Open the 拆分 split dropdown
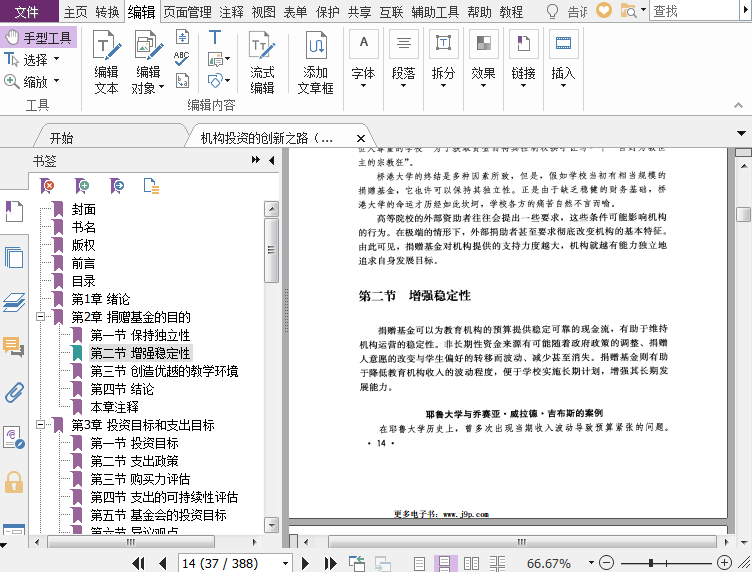The width and height of the screenshot is (752, 572). click(443, 58)
